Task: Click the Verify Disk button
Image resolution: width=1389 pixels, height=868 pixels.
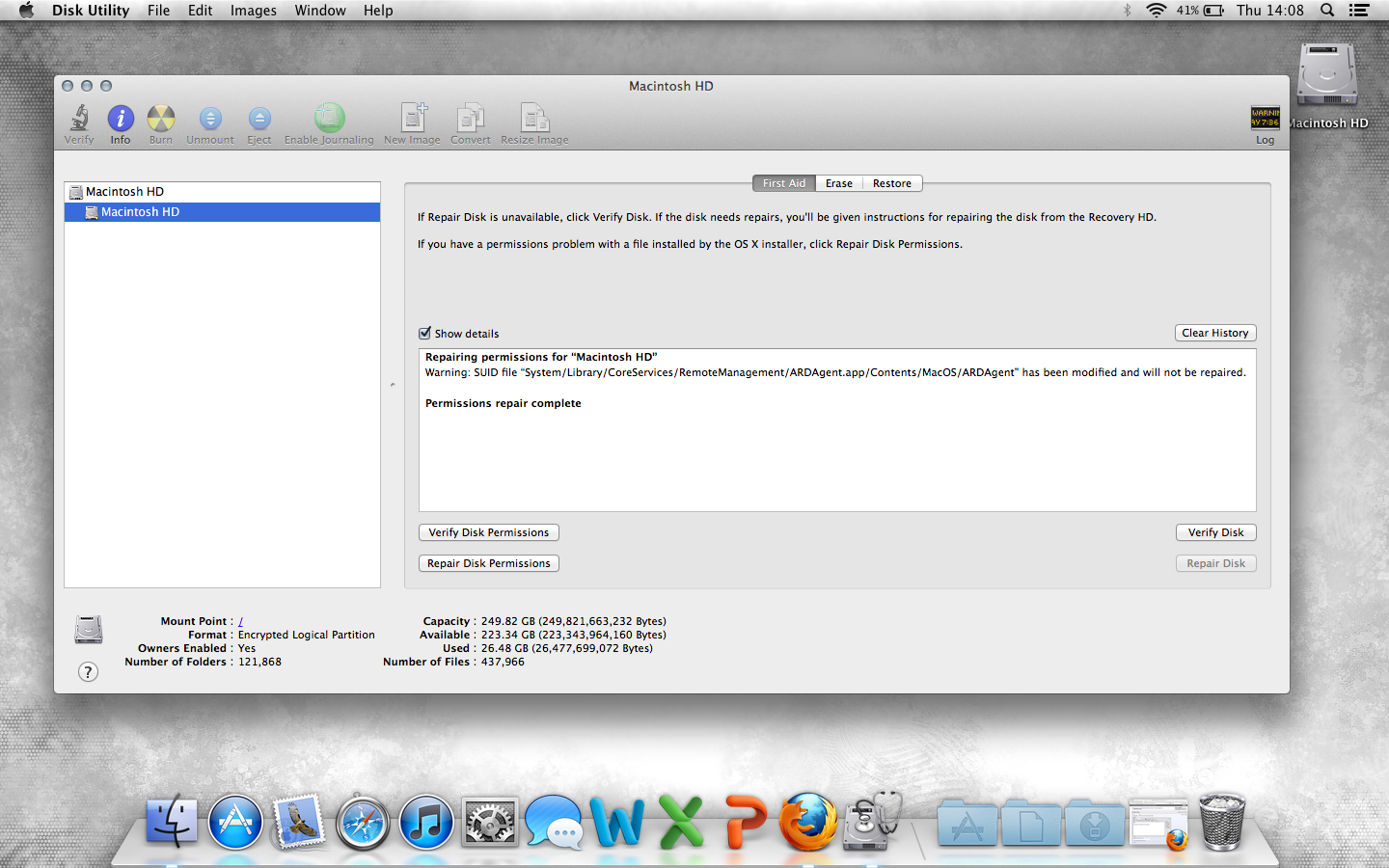Action: (x=1216, y=532)
